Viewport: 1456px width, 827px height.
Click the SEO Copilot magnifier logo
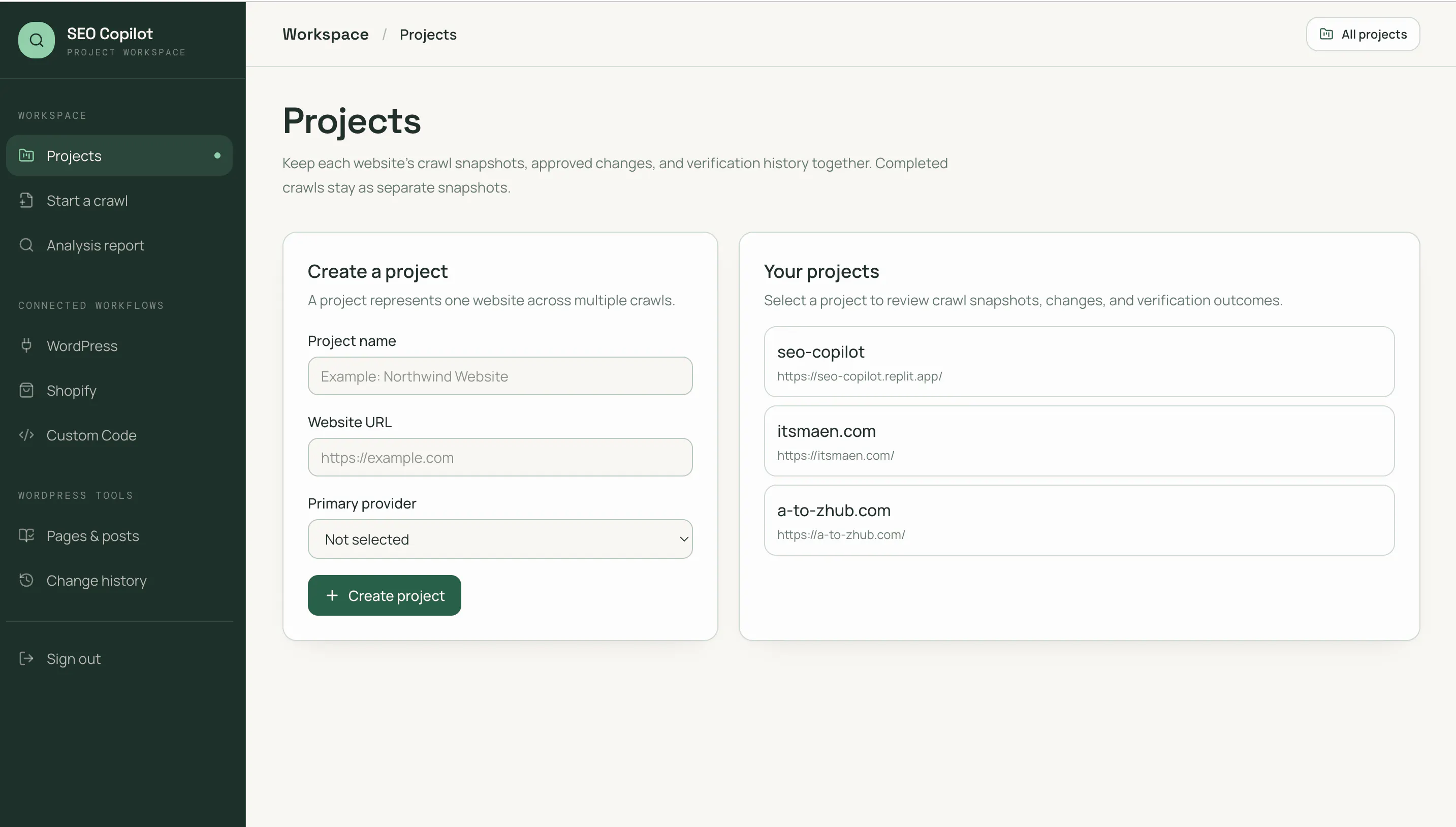[37, 40]
